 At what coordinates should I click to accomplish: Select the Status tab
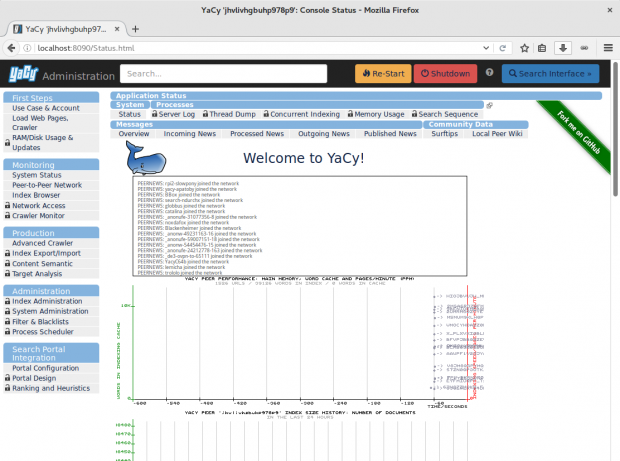[129, 114]
